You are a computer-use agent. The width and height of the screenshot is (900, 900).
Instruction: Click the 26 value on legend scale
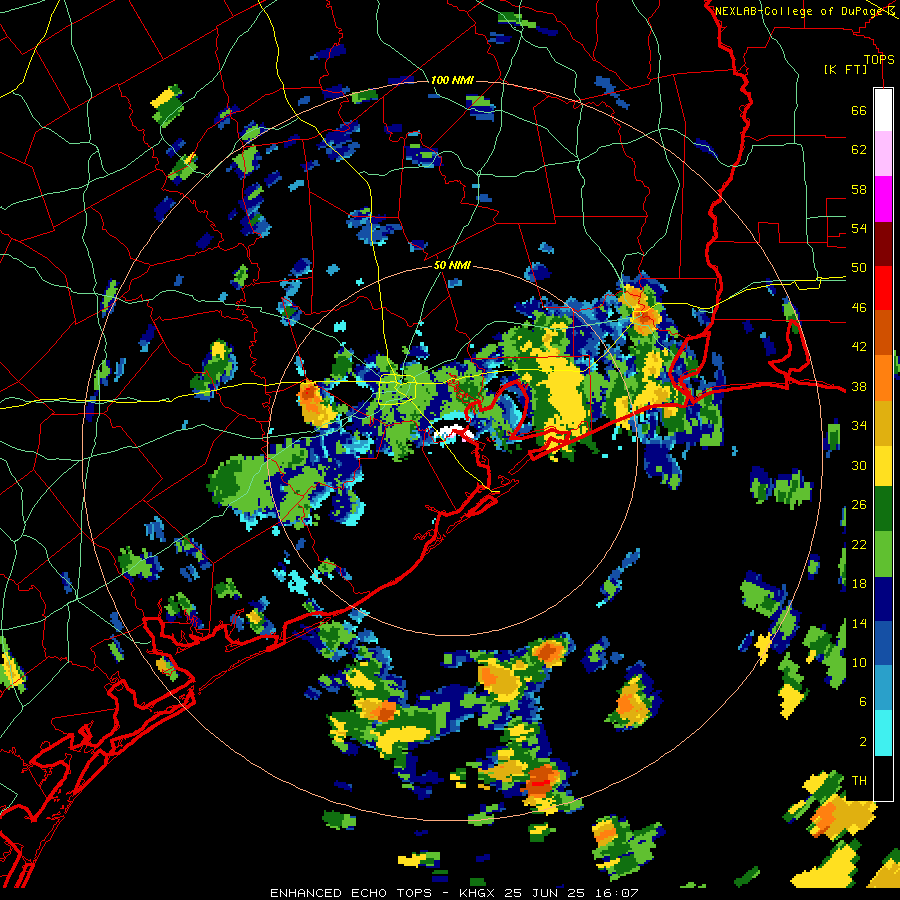pyautogui.click(x=859, y=505)
